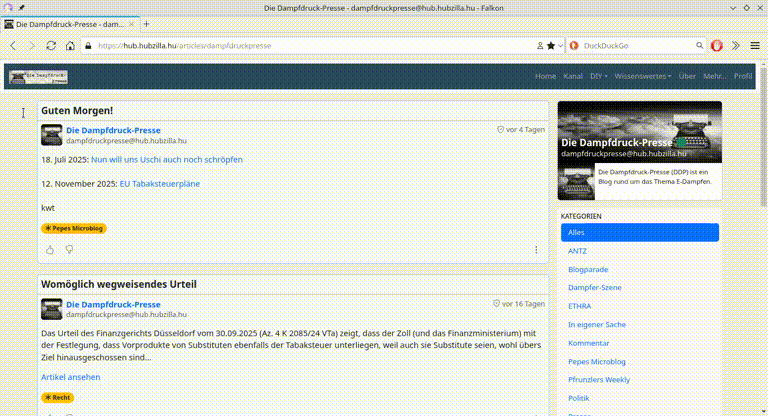Reload the current page
The height and width of the screenshot is (416, 768).
click(51, 46)
